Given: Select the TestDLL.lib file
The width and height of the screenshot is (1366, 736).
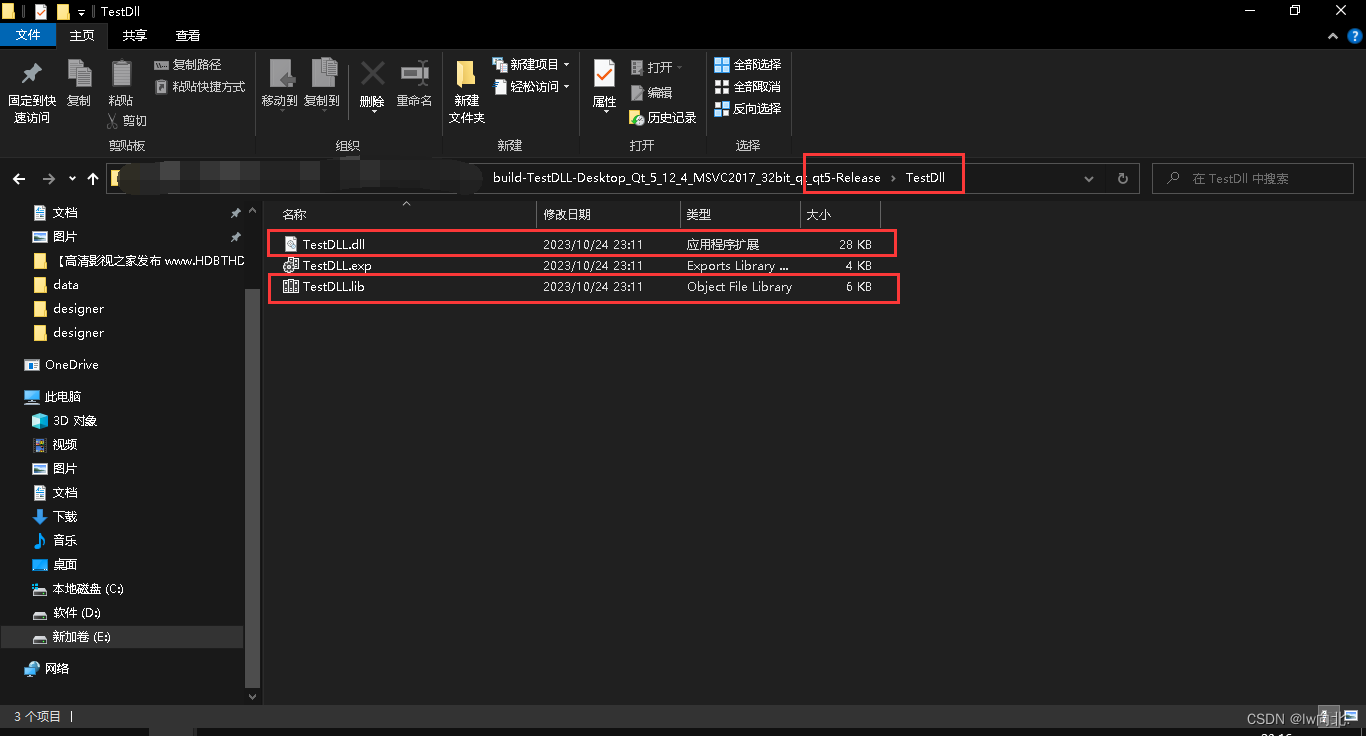Looking at the screenshot, I should (580, 287).
